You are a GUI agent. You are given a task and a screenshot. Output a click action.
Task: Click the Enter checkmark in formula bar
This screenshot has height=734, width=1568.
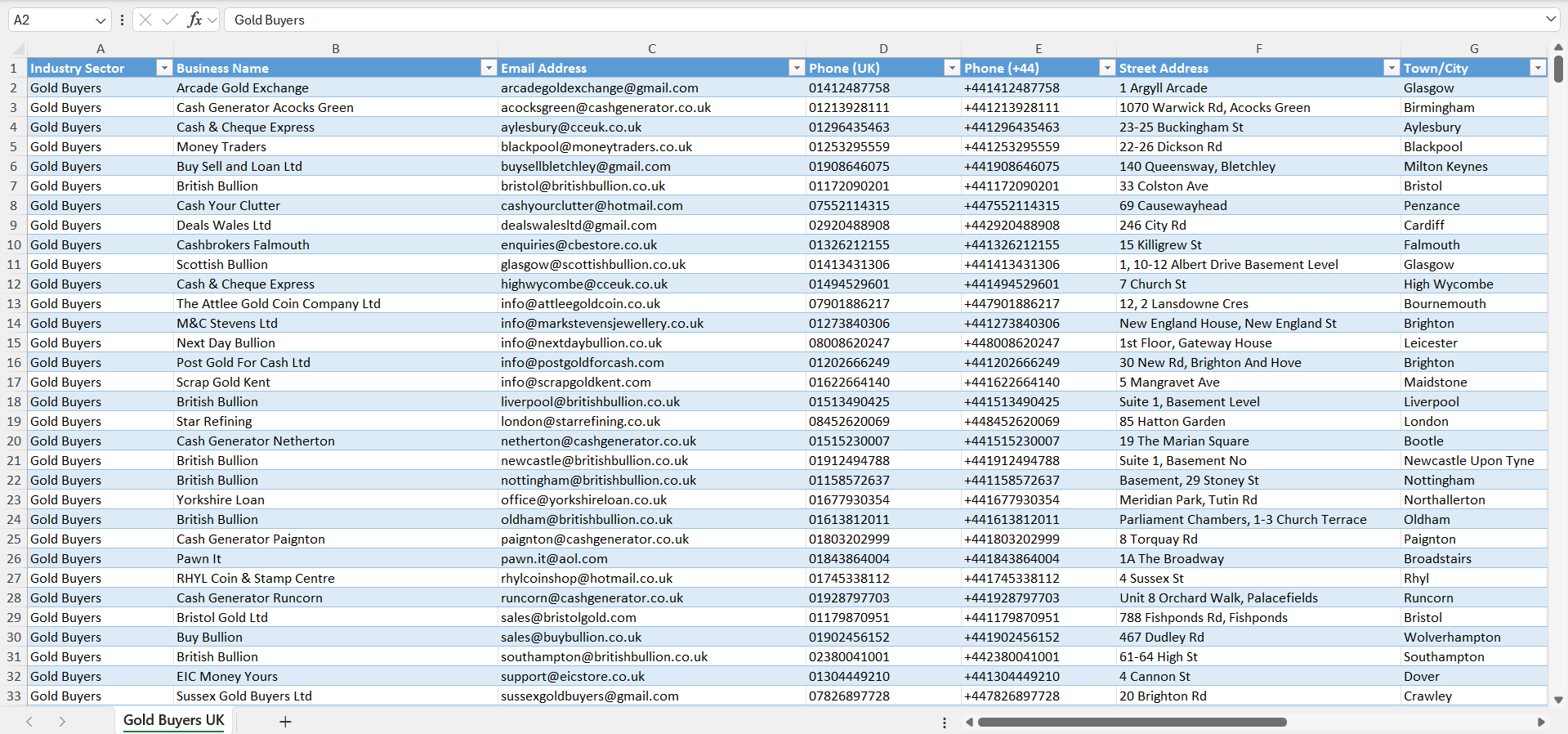pyautogui.click(x=170, y=20)
